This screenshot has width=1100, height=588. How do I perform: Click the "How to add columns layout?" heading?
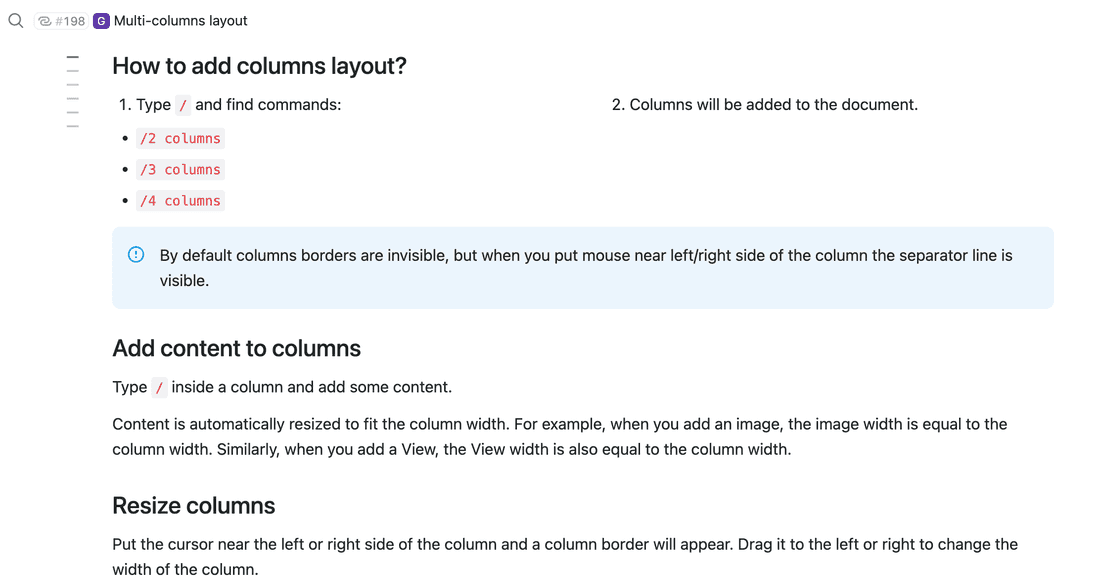pos(259,66)
